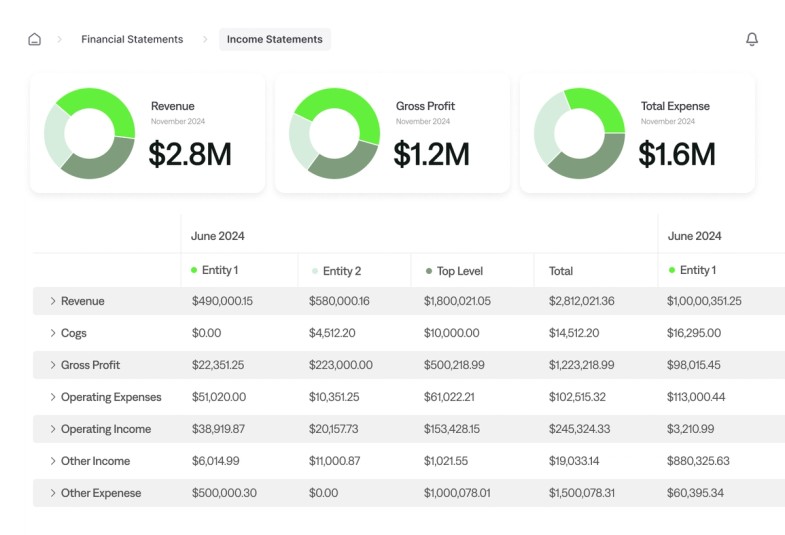
Task: Click the Total Expense donut chart
Action: point(579,133)
